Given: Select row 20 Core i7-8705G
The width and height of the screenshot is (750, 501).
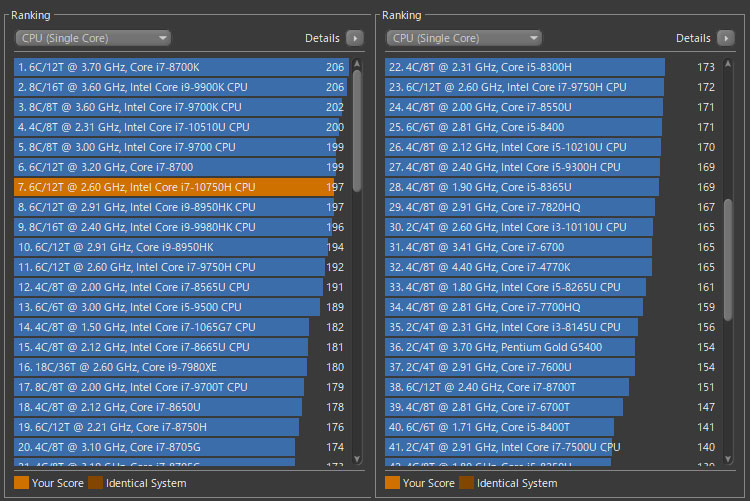Looking at the screenshot, I should (x=181, y=447).
